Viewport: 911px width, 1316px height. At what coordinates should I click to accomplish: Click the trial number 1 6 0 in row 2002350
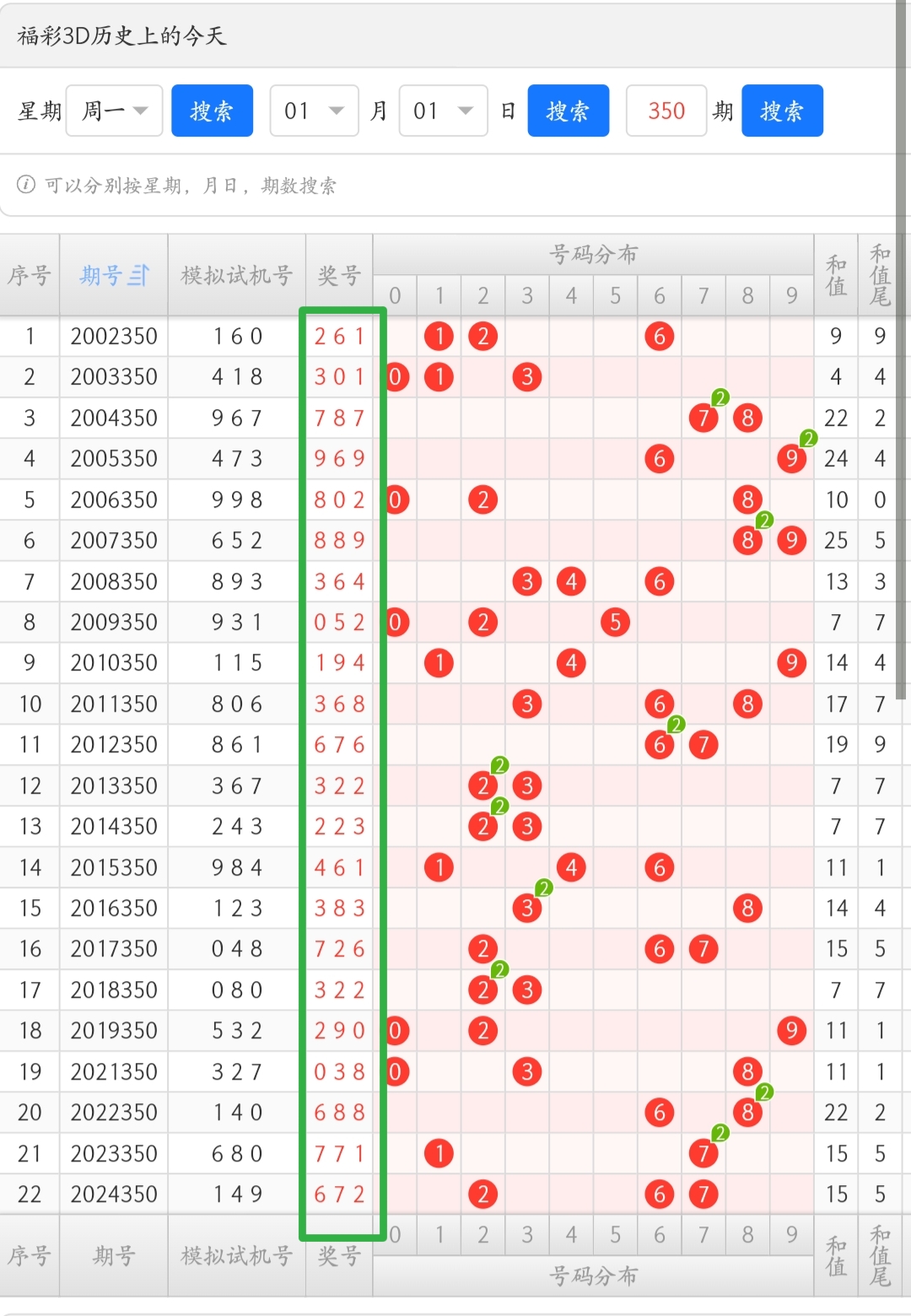pos(237,336)
